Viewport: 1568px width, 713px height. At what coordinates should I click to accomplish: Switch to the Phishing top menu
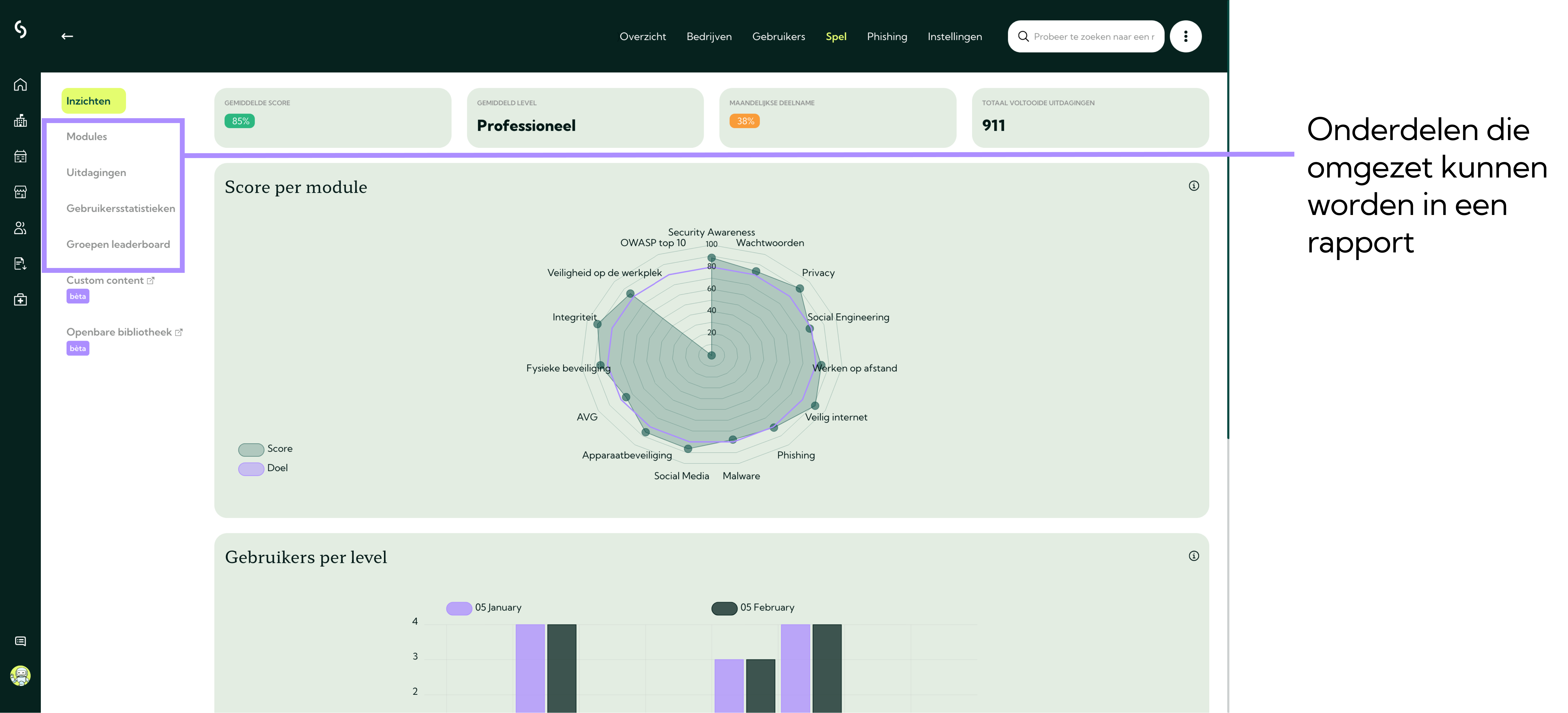pyautogui.click(x=886, y=36)
